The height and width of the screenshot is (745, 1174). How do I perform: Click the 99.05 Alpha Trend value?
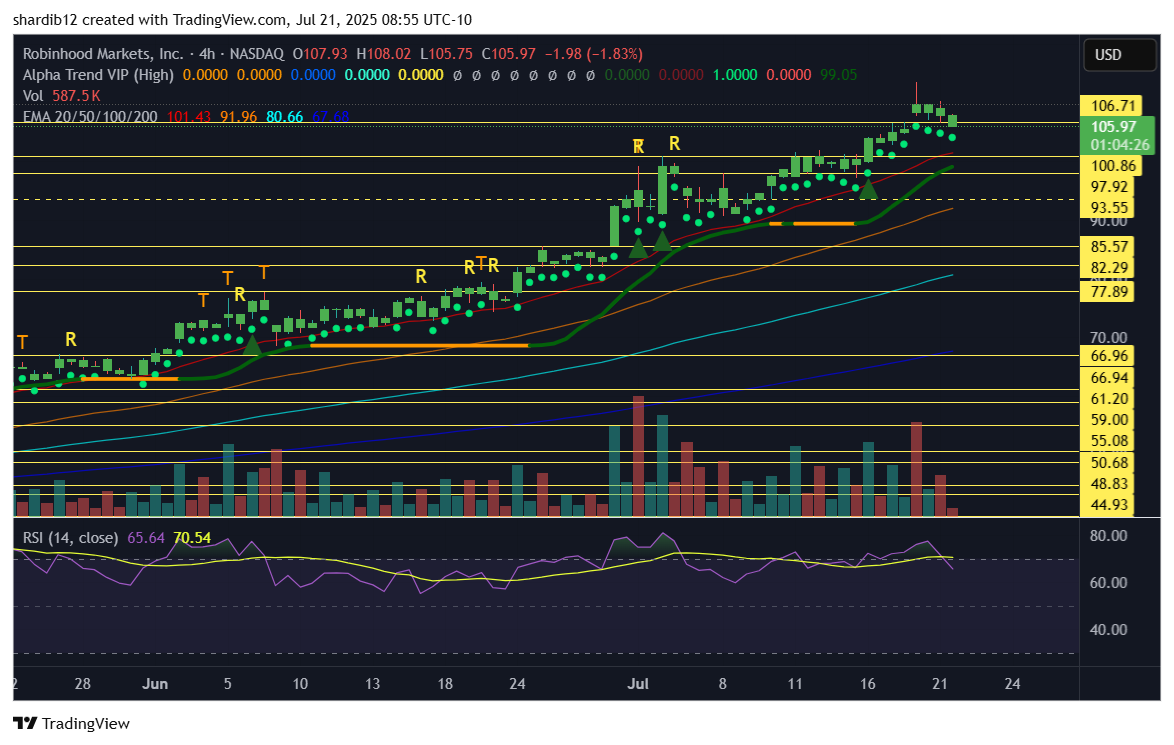[839, 75]
